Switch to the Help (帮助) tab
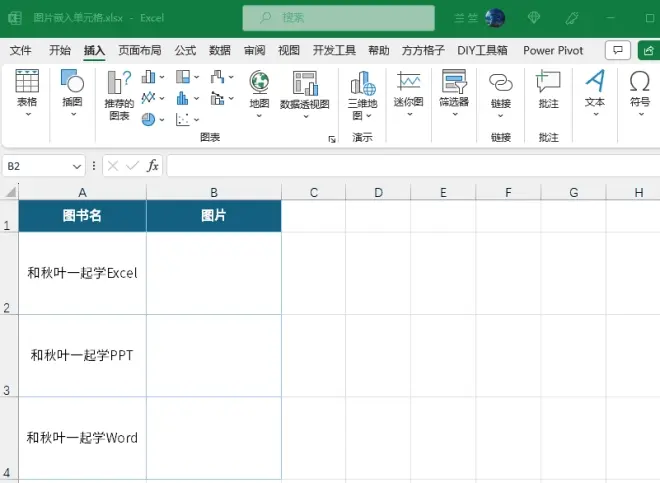 pos(379,51)
